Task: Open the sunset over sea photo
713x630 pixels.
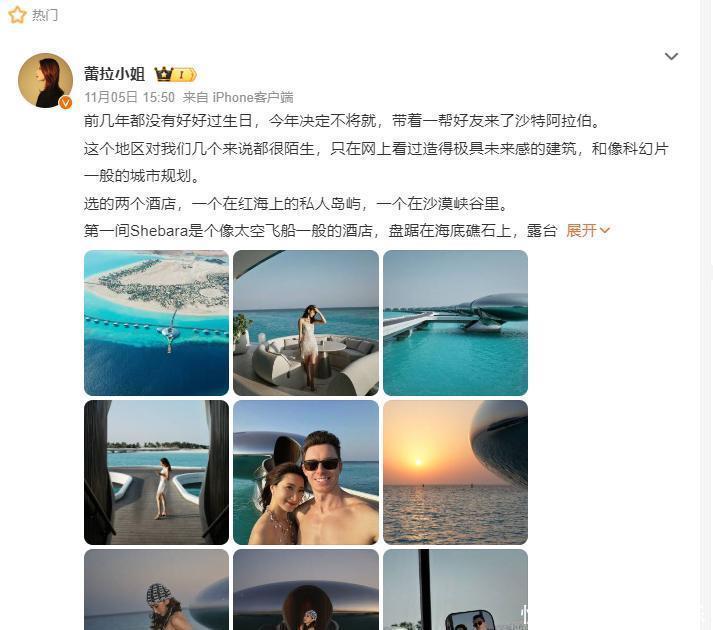Action: [456, 472]
